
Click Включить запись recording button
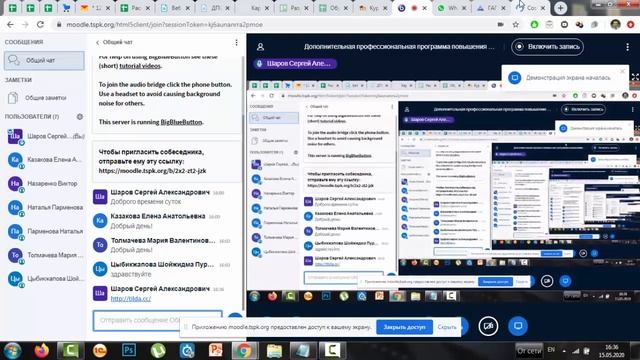pyautogui.click(x=547, y=47)
